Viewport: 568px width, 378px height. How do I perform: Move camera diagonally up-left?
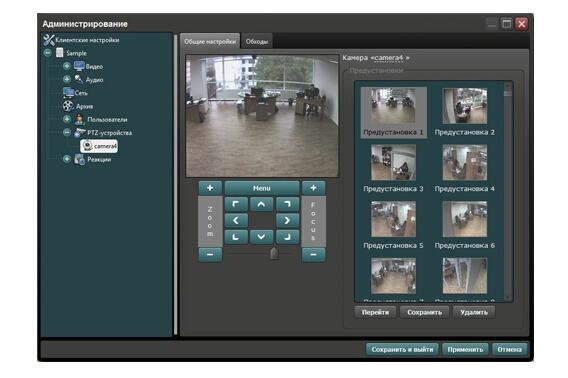click(236, 205)
